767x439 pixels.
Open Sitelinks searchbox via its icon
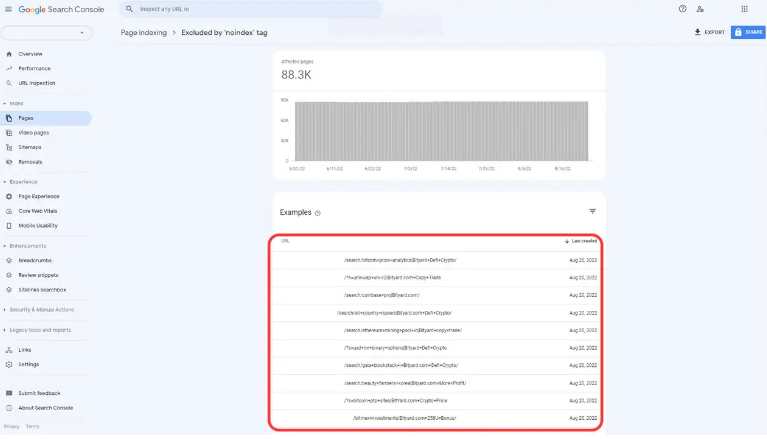click(x=9, y=290)
